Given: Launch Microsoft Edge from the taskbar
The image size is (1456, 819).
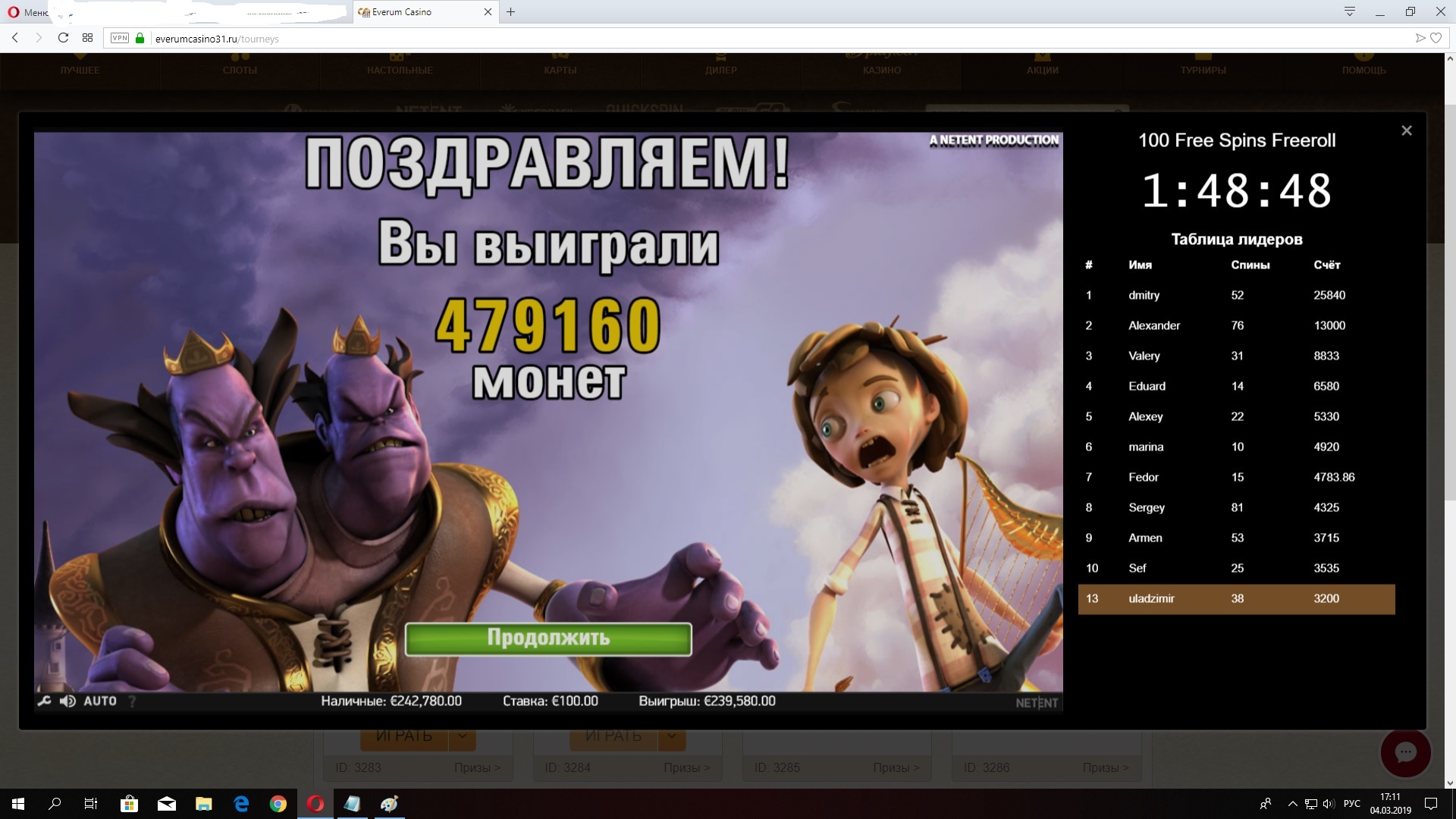Looking at the screenshot, I should (241, 804).
